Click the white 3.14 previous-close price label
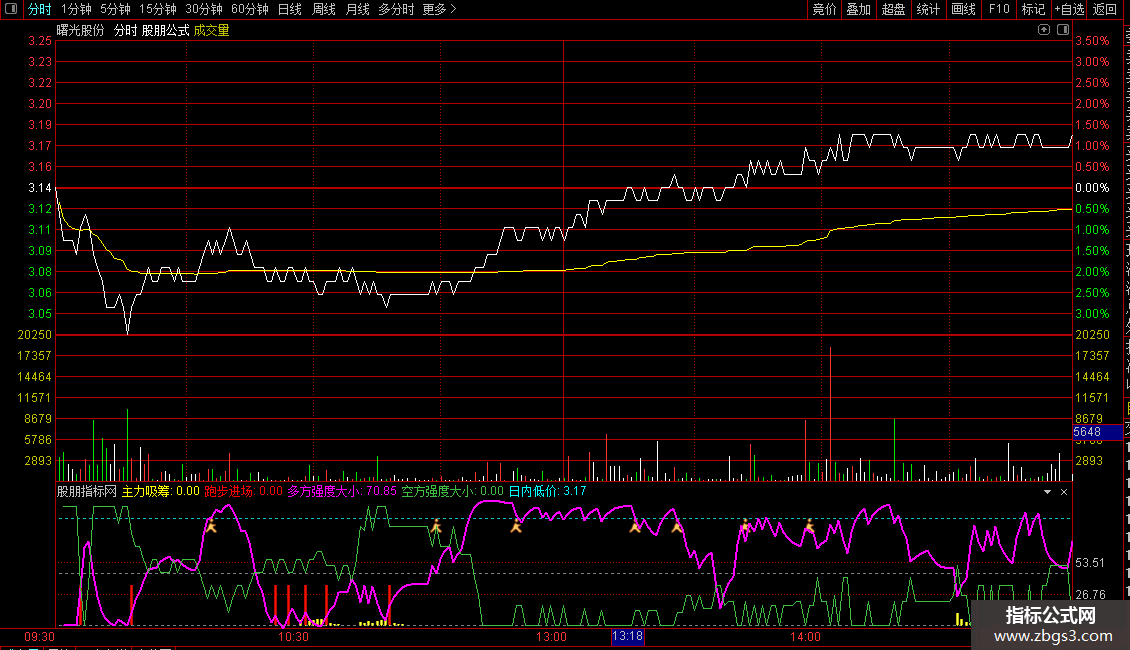 pyautogui.click(x=40, y=188)
